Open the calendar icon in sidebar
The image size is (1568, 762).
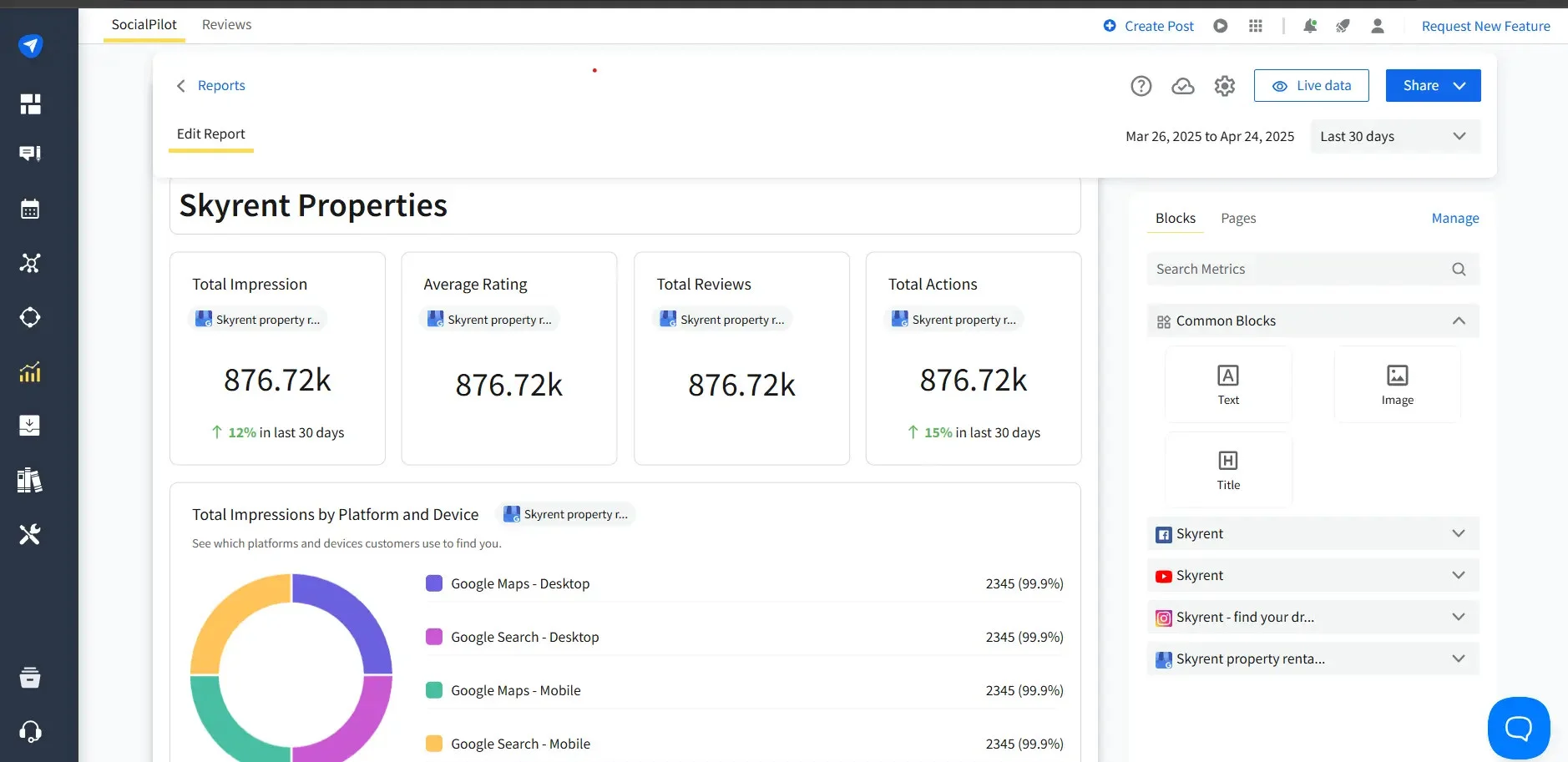(x=30, y=209)
